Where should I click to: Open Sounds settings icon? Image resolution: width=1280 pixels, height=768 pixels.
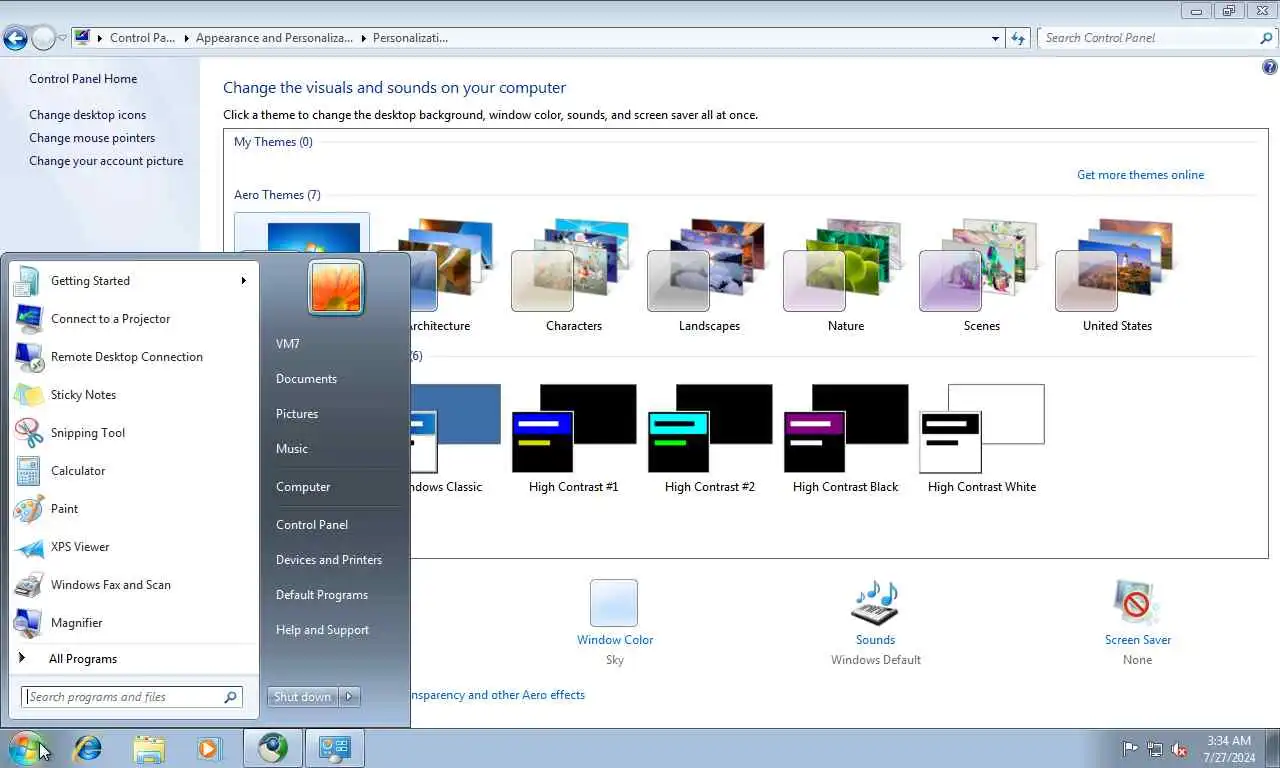[875, 603]
